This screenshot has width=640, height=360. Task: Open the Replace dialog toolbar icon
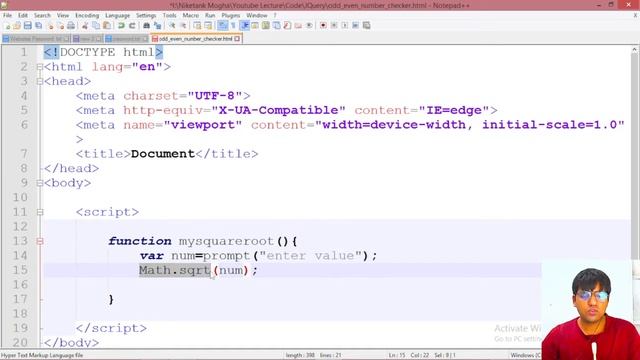158,26
